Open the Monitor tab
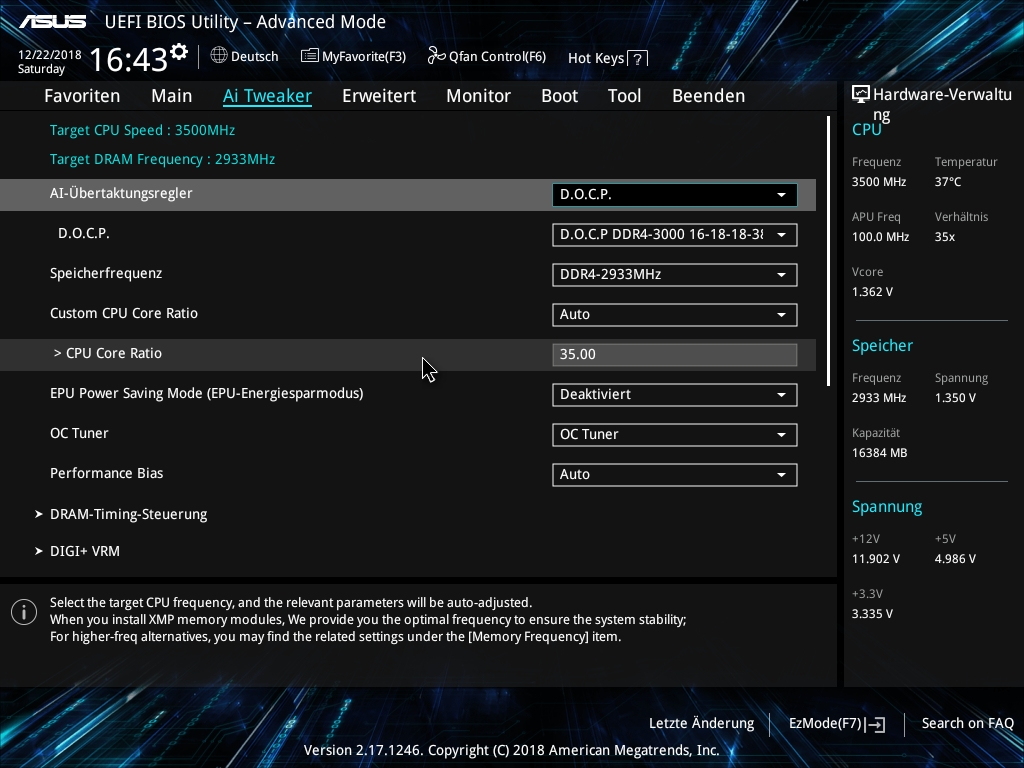This screenshot has width=1024, height=768. 479,96
